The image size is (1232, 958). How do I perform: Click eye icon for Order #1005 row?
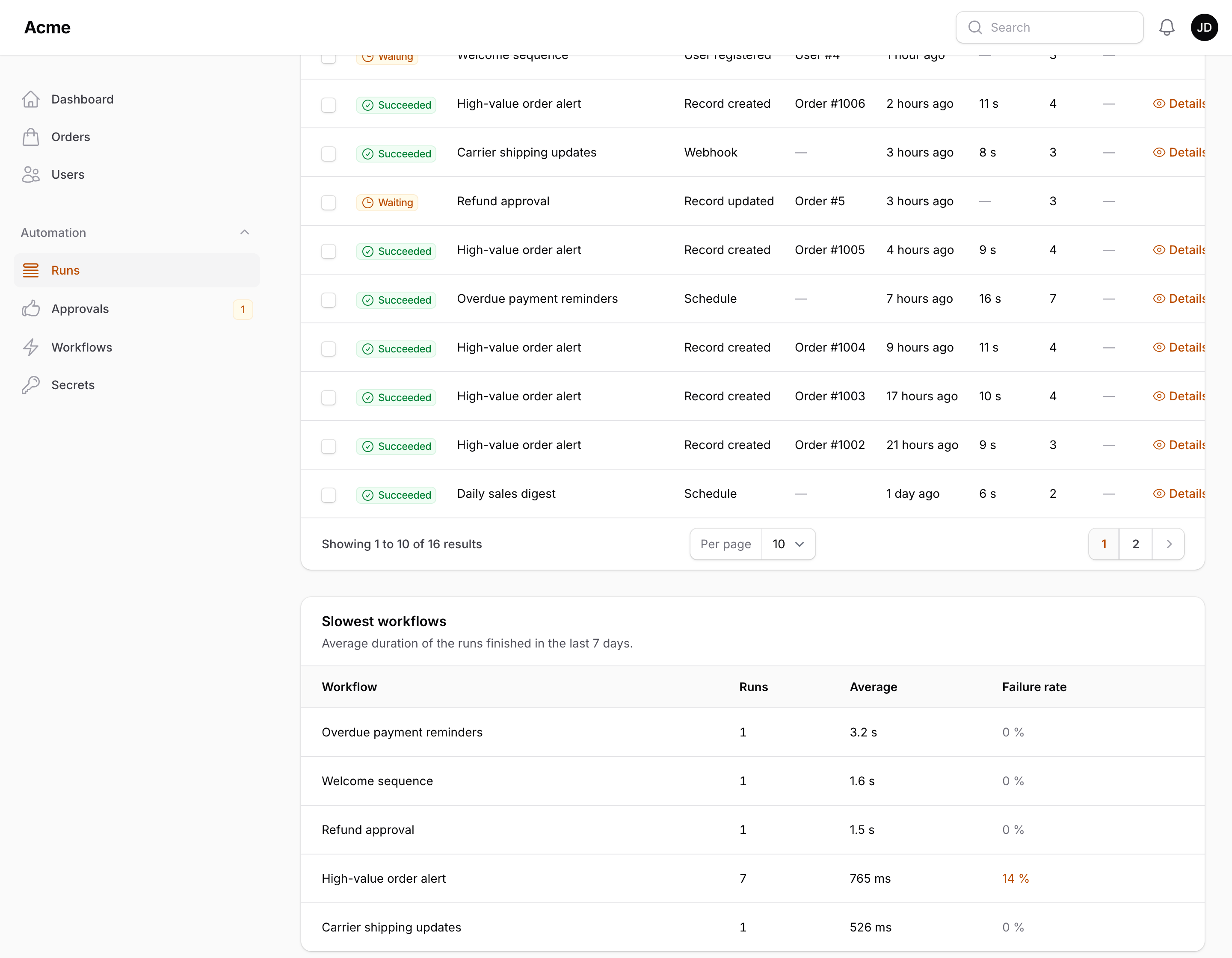click(x=1159, y=250)
